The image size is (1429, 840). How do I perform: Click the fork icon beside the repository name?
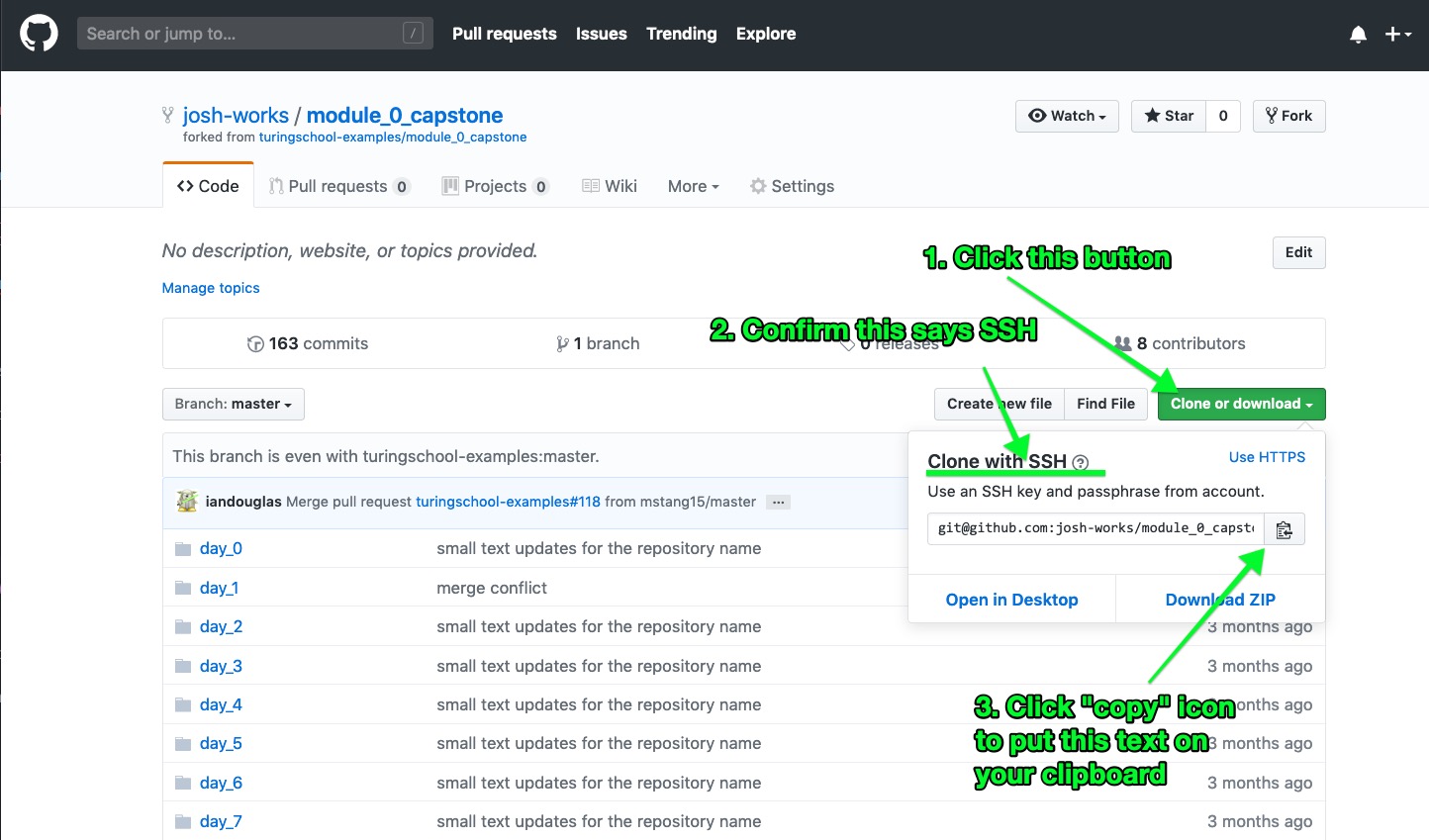click(168, 116)
